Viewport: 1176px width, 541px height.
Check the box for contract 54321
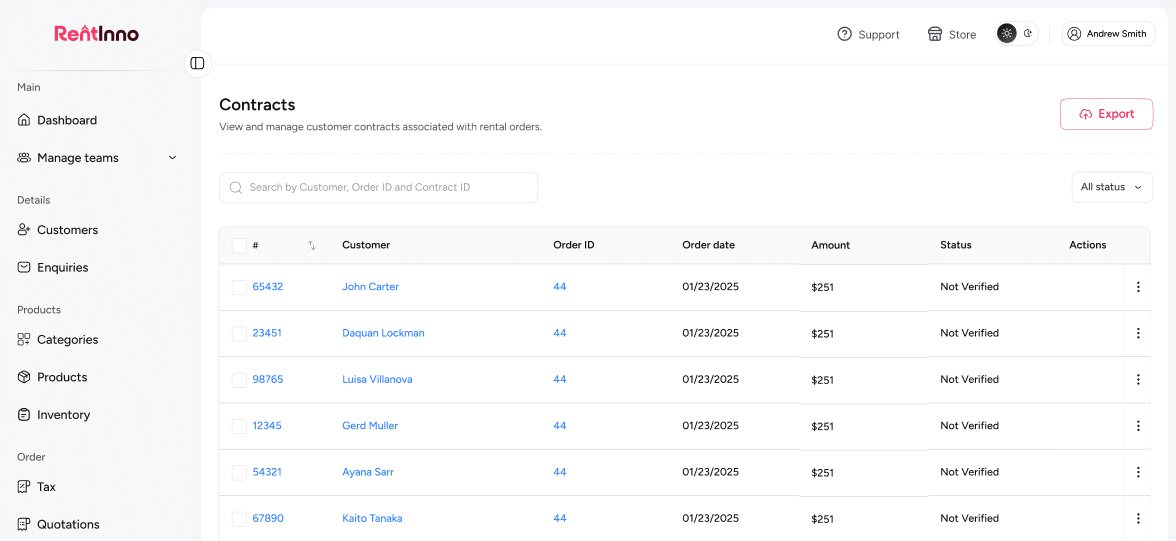(x=239, y=473)
